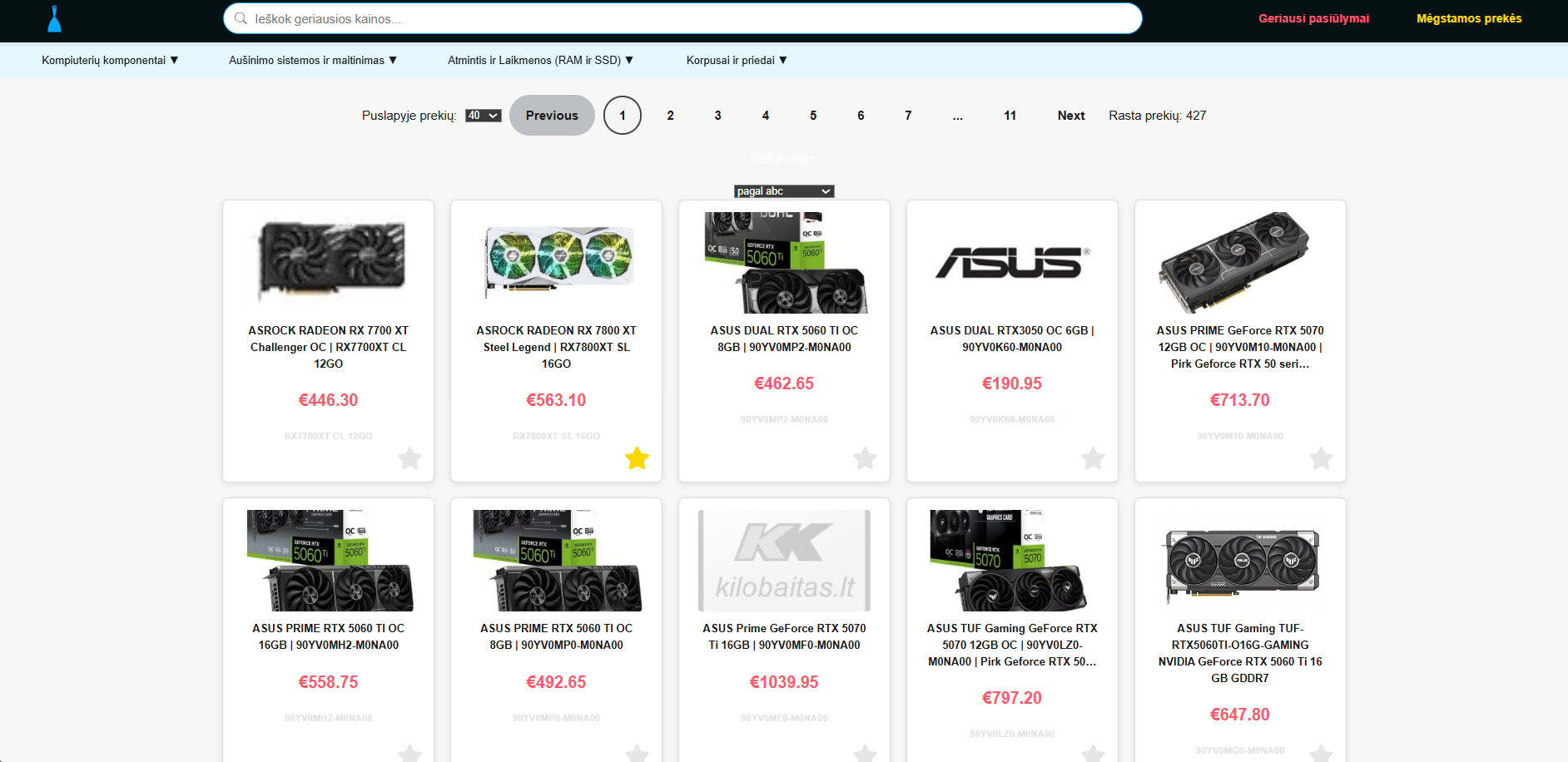Favorite ASUS PRIME RTX 5060 TI OC 8GB star
Screen dimensions: 1568x762
click(638, 754)
